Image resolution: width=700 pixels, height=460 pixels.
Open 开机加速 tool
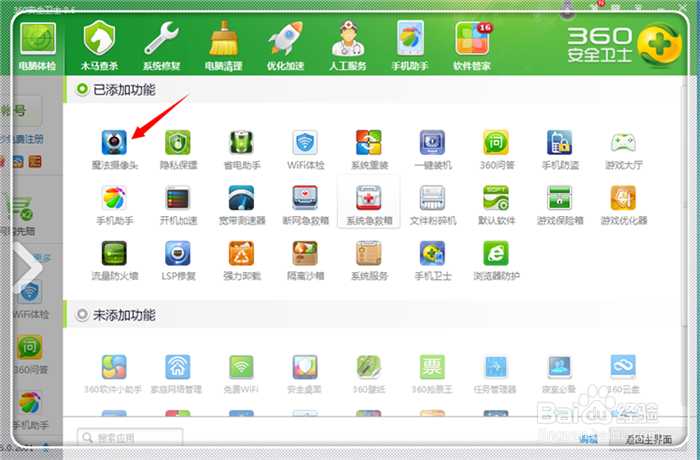pos(178,205)
